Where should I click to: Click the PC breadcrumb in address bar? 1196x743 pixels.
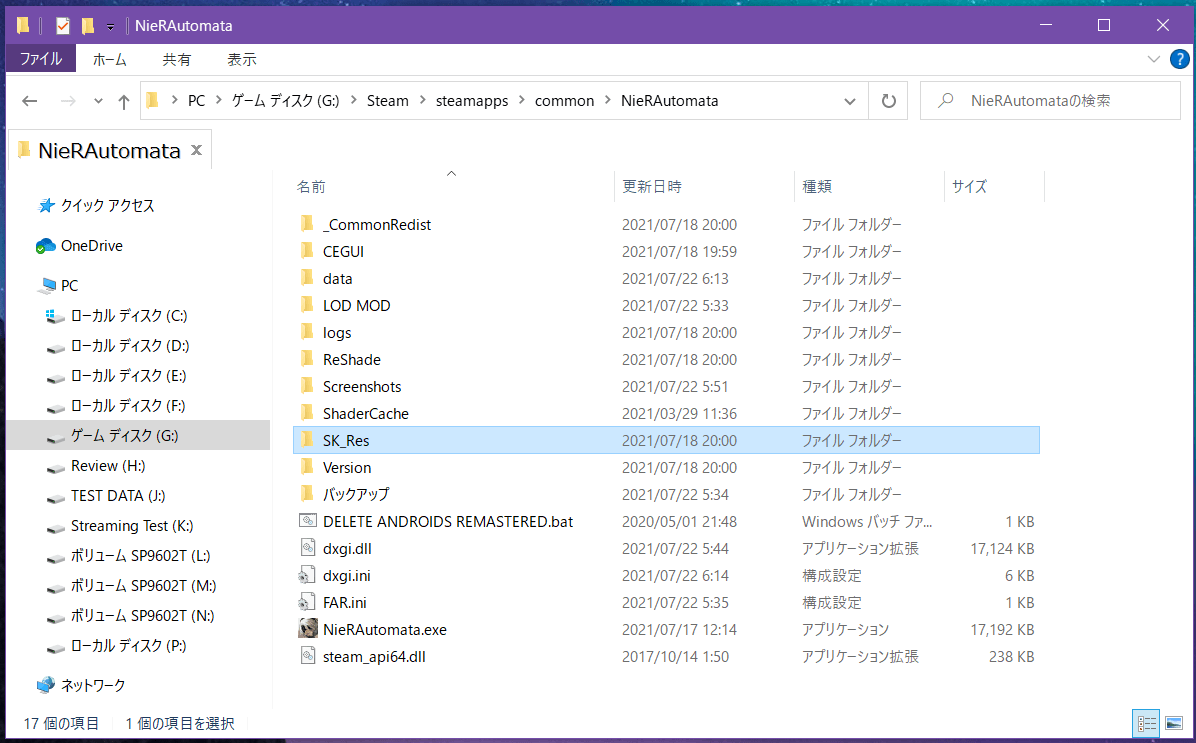click(x=197, y=101)
